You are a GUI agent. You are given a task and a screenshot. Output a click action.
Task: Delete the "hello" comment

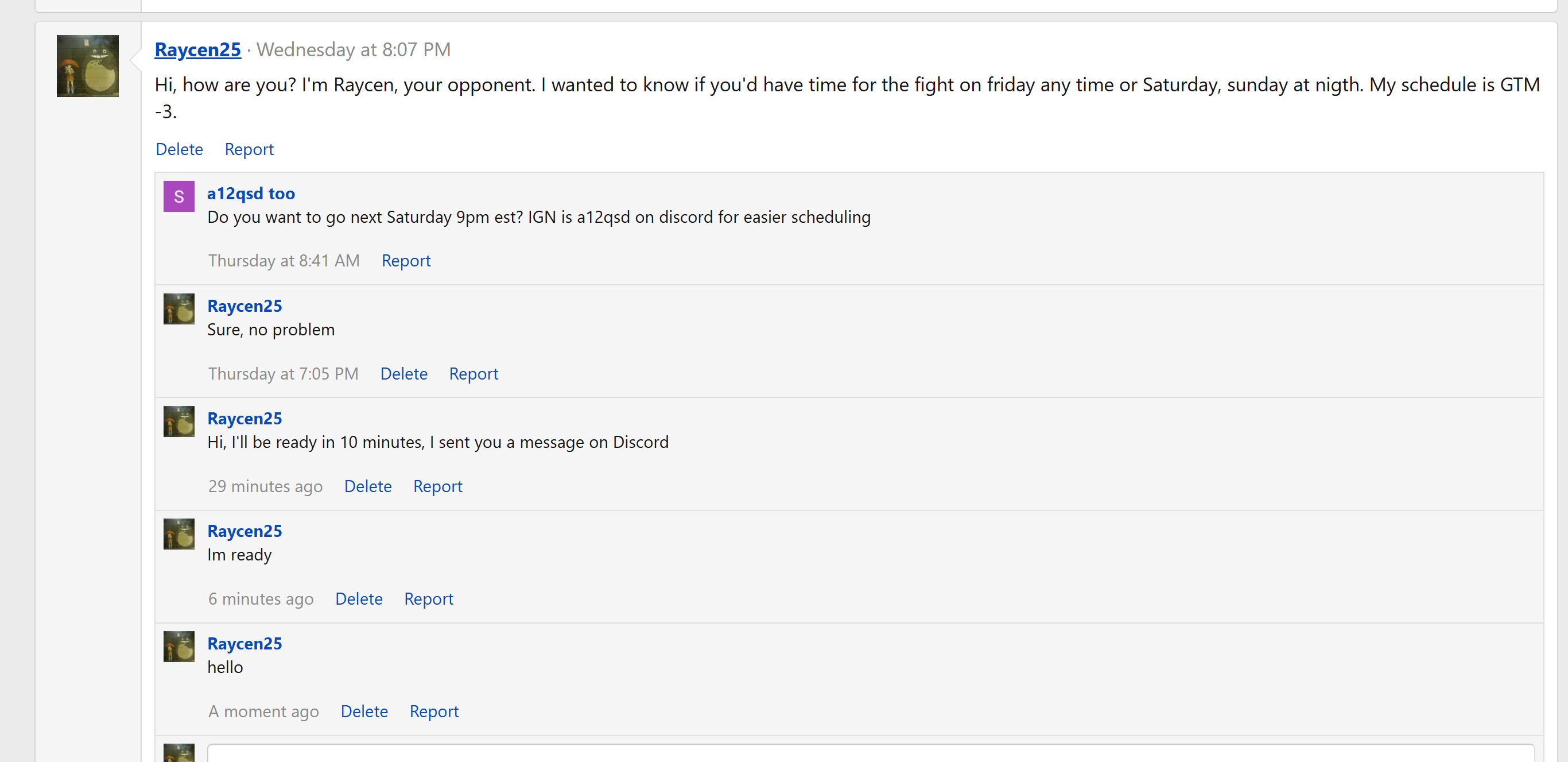point(364,711)
